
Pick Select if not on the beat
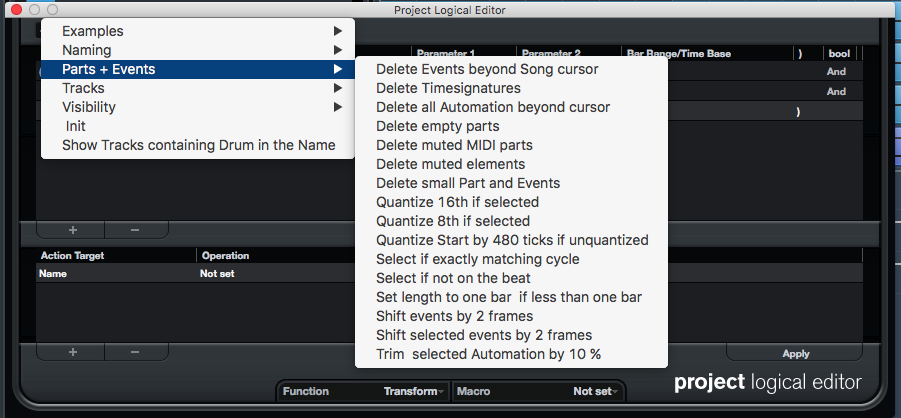[453, 278]
